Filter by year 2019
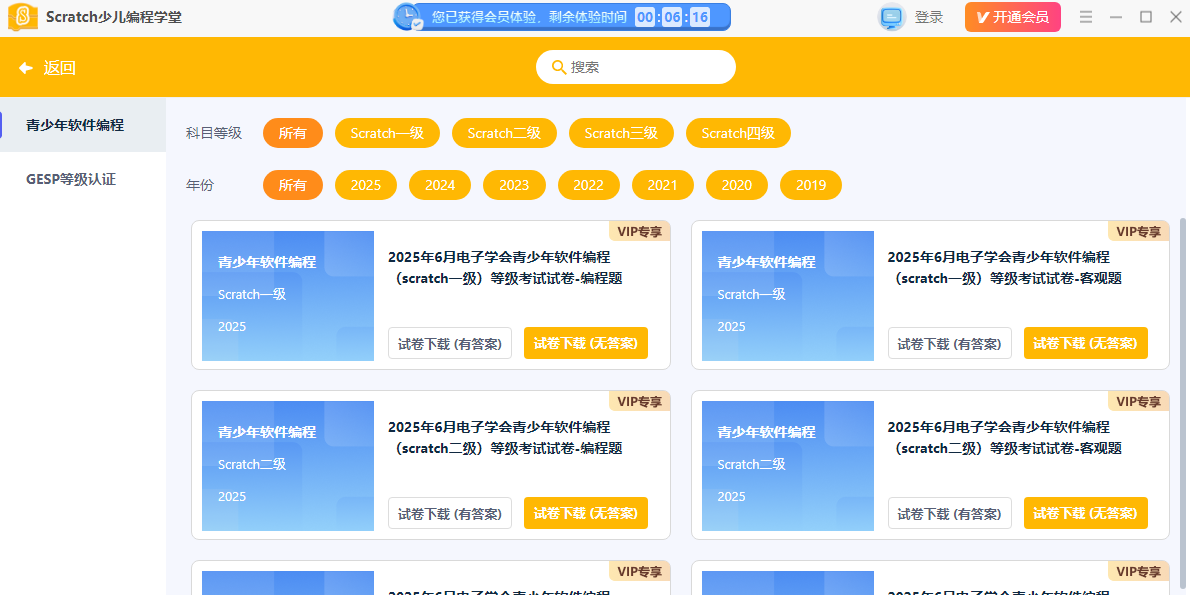This screenshot has width=1190, height=595. pos(811,185)
